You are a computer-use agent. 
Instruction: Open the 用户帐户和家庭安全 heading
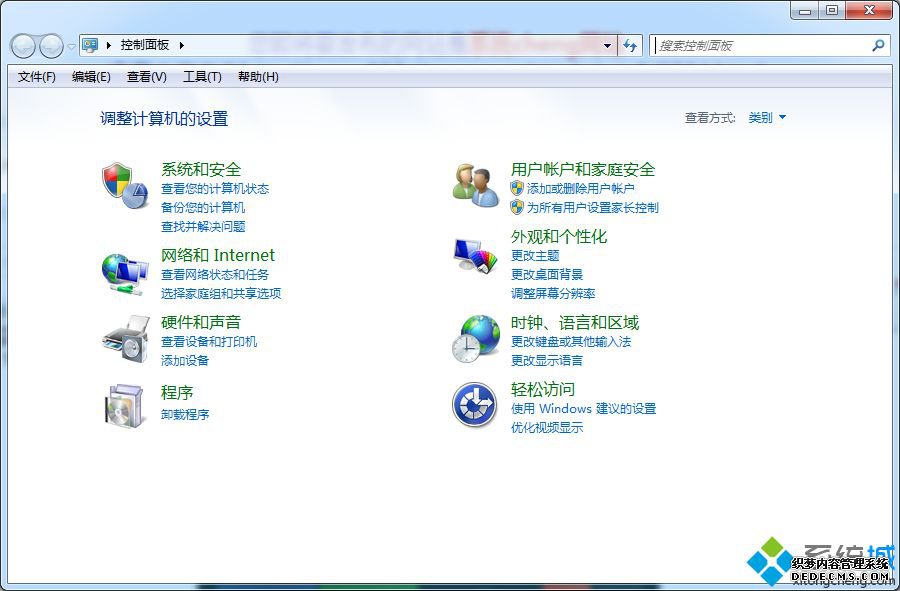583,169
